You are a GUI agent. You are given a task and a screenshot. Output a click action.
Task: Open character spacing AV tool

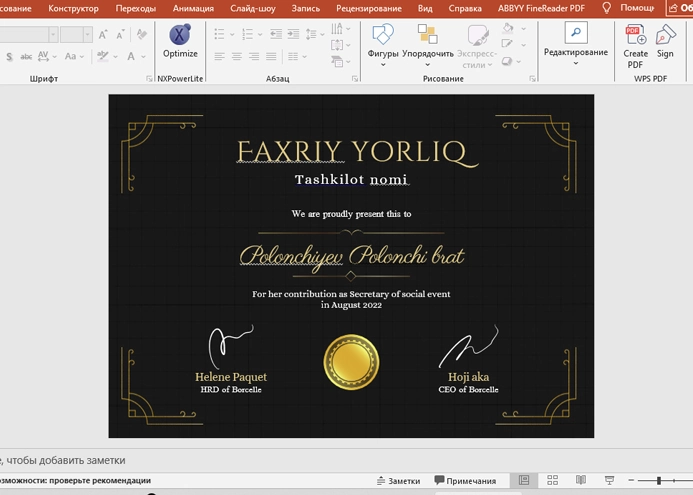click(x=43, y=56)
